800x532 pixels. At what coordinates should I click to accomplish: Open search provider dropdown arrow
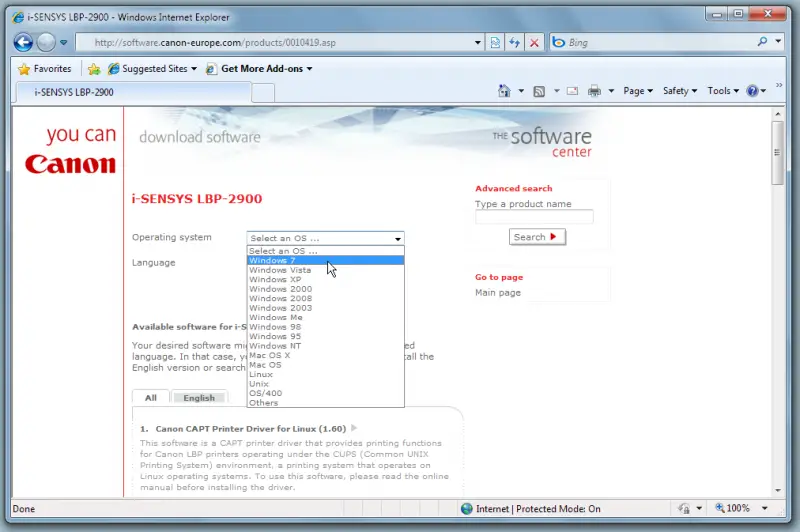[778, 42]
